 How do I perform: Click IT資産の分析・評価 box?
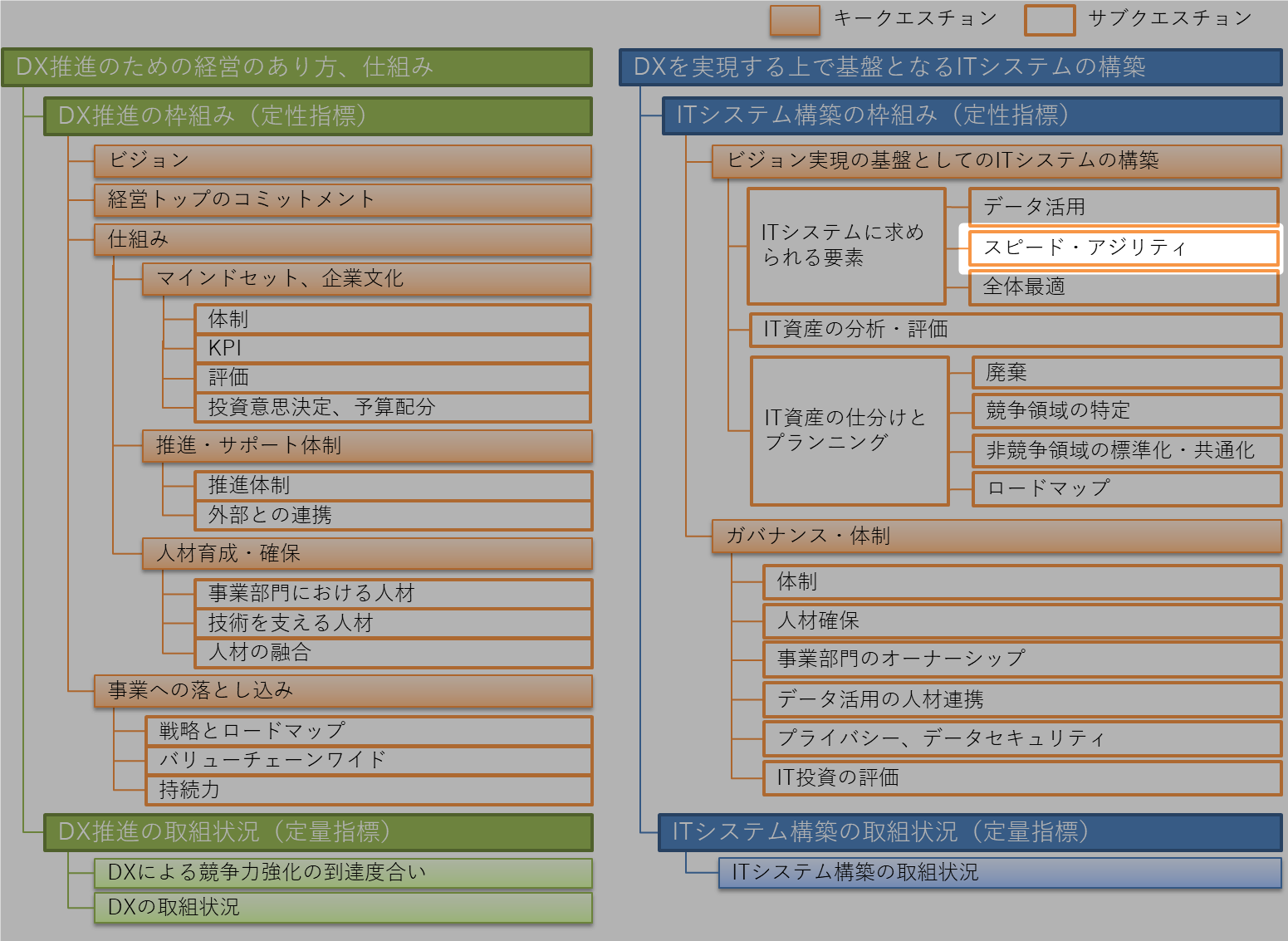pos(1015,330)
